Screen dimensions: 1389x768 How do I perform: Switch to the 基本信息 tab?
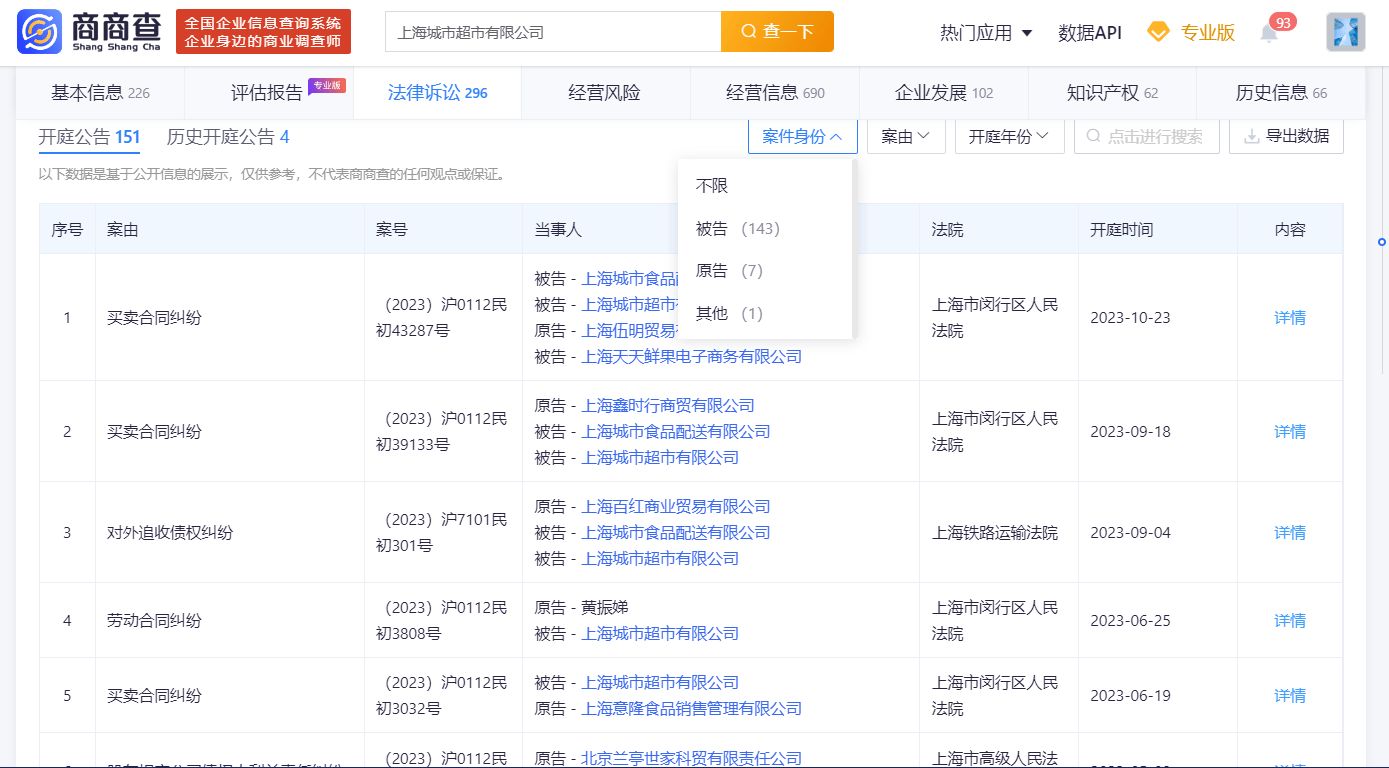[100, 93]
